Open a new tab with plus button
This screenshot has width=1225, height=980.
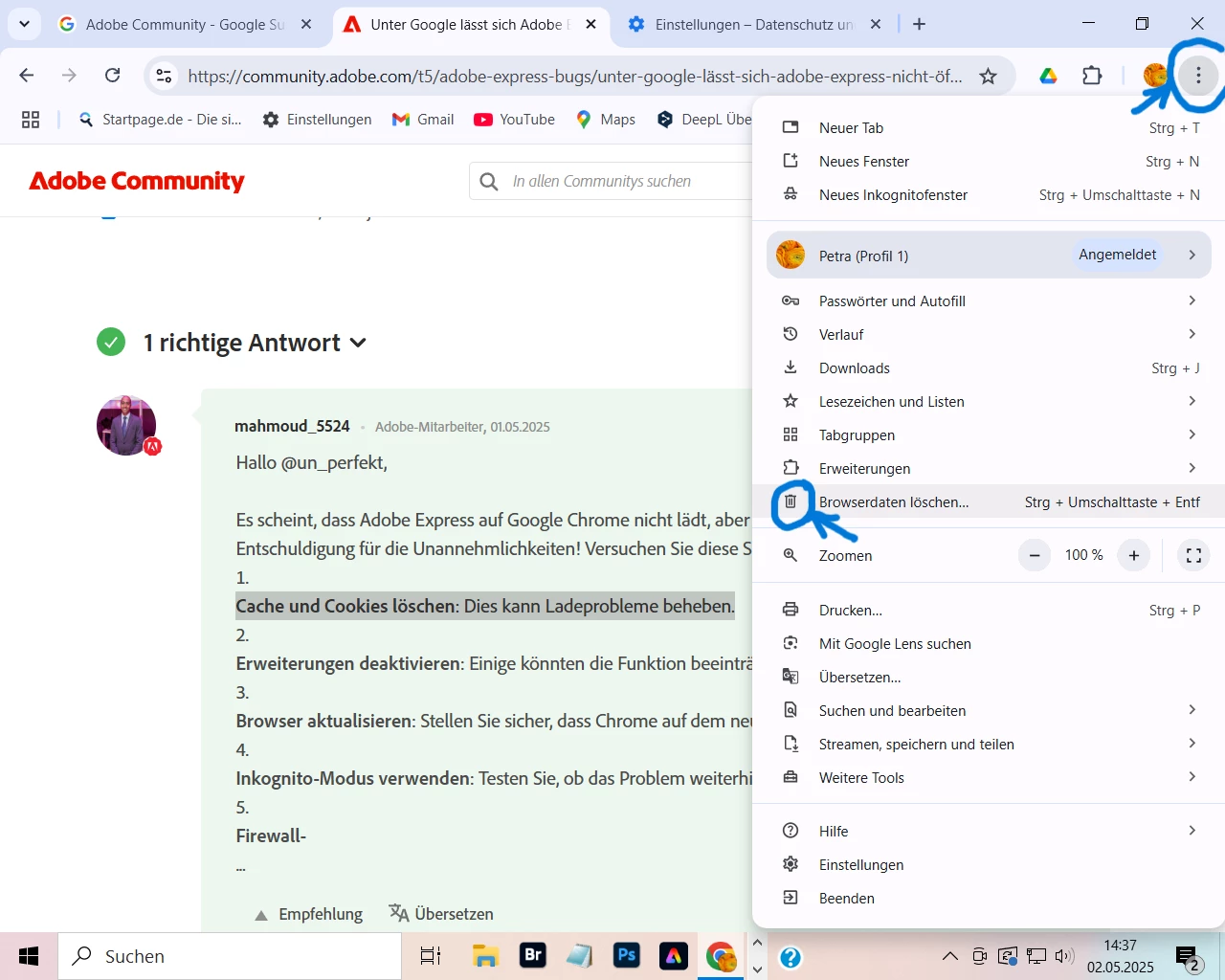tap(919, 24)
